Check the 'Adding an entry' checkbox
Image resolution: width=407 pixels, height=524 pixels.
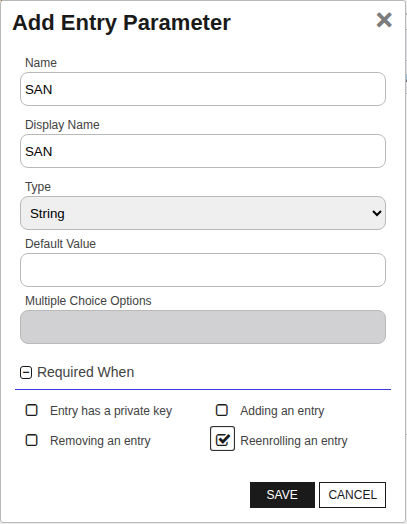(222, 410)
